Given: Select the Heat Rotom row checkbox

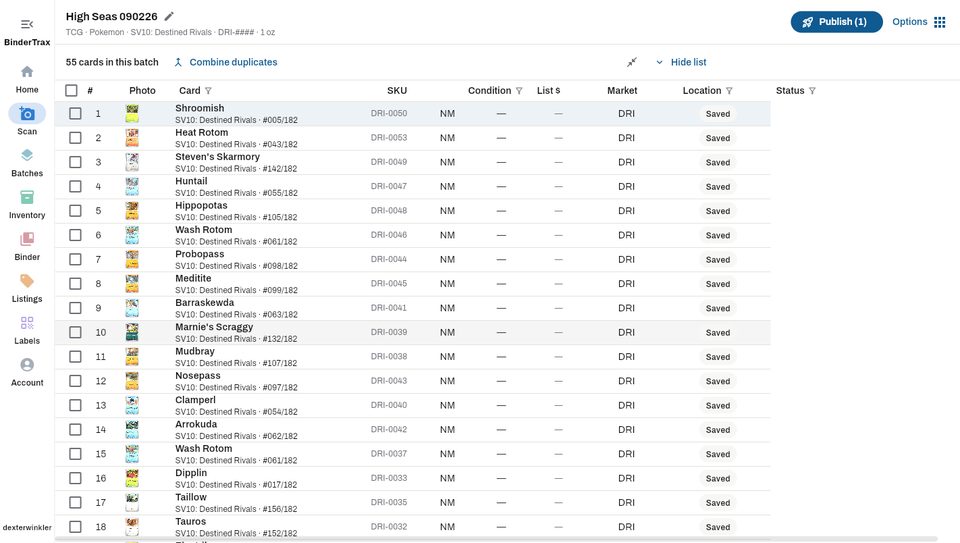Looking at the screenshot, I should click(75, 138).
